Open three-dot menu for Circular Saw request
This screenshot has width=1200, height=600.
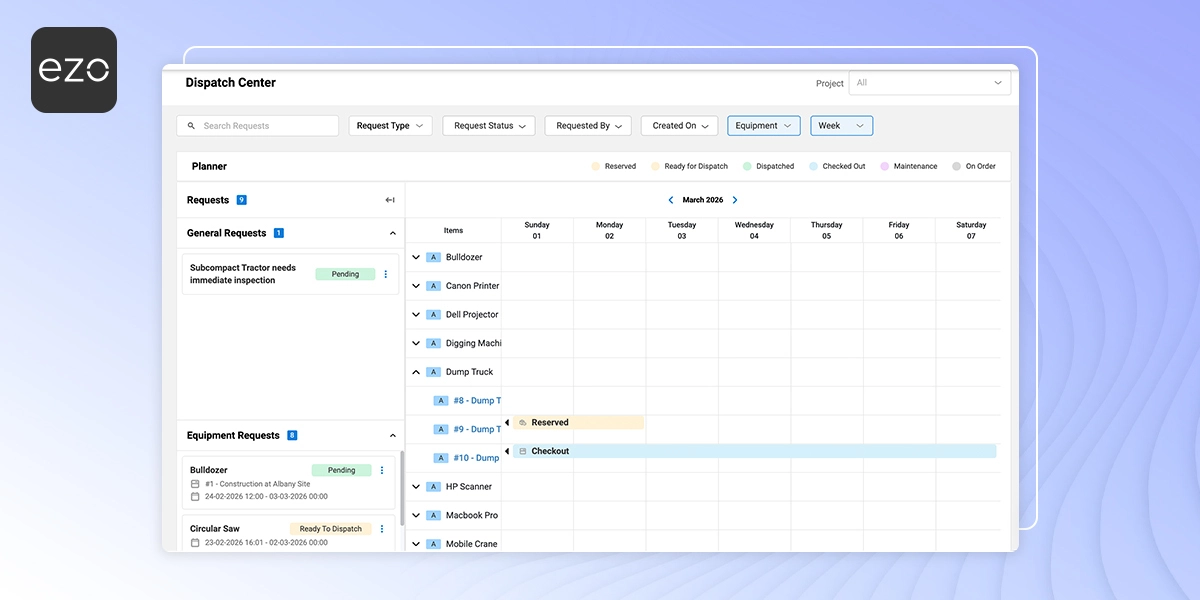pos(382,529)
